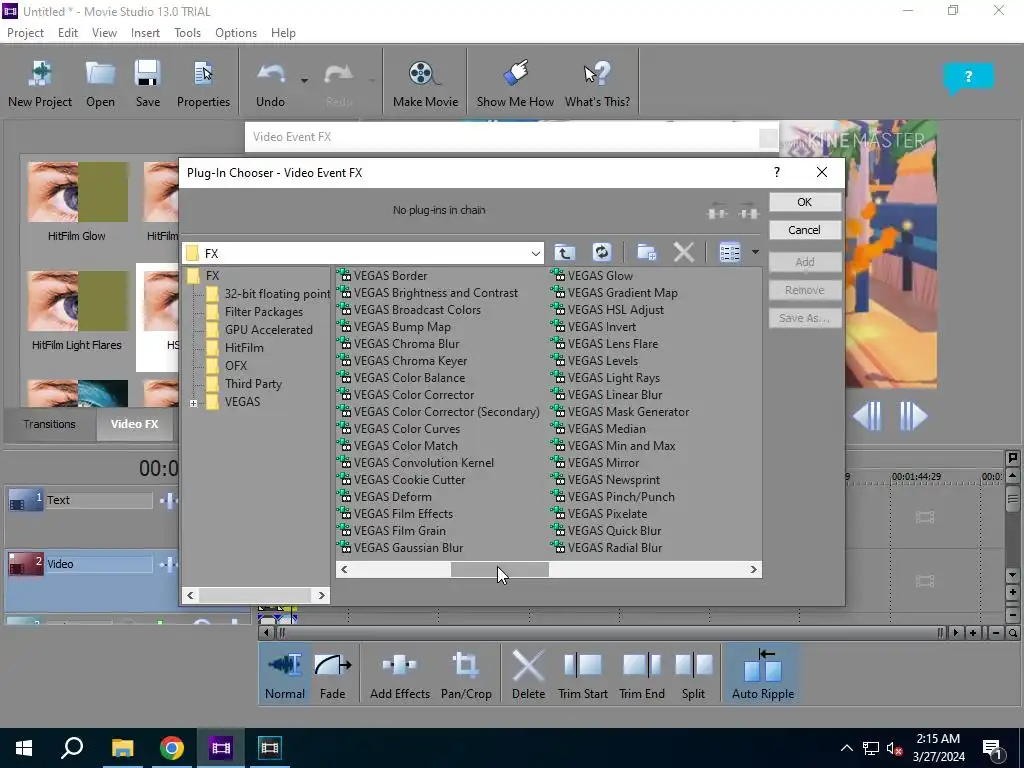Image resolution: width=1024 pixels, height=768 pixels.
Task: Change the plug-in list view mode
Action: [729, 252]
